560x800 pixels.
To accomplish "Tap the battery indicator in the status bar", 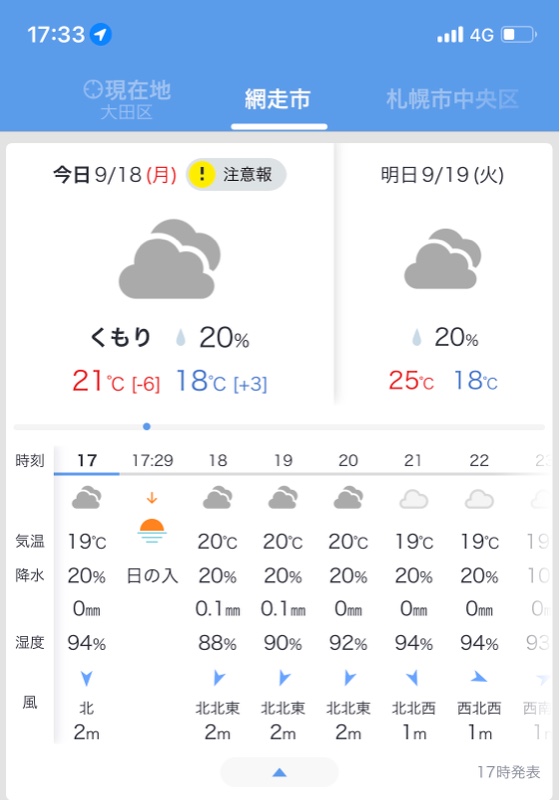I will [x=519, y=35].
